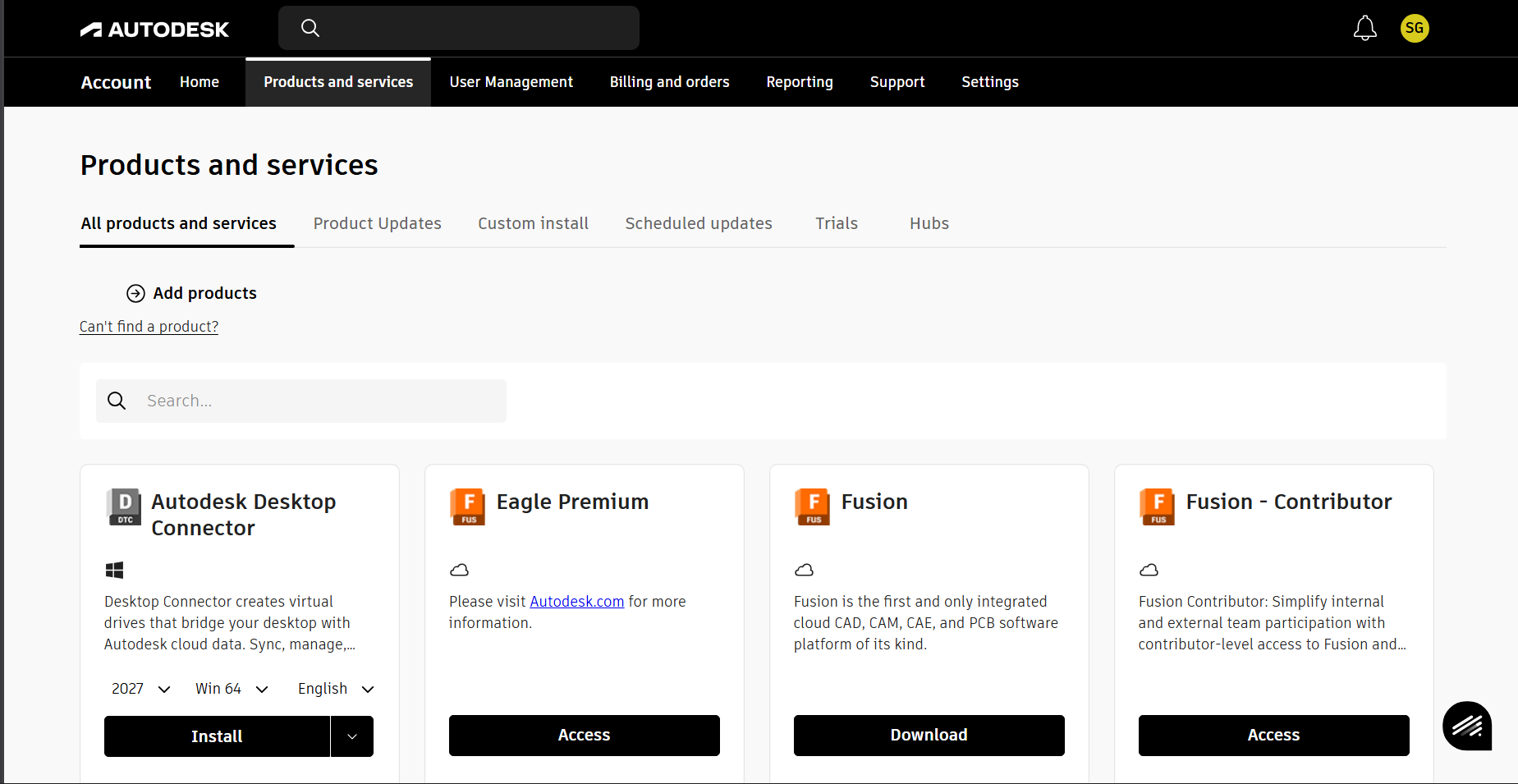Switch to the Product Updates tab
The height and width of the screenshot is (784, 1518).
point(378,223)
